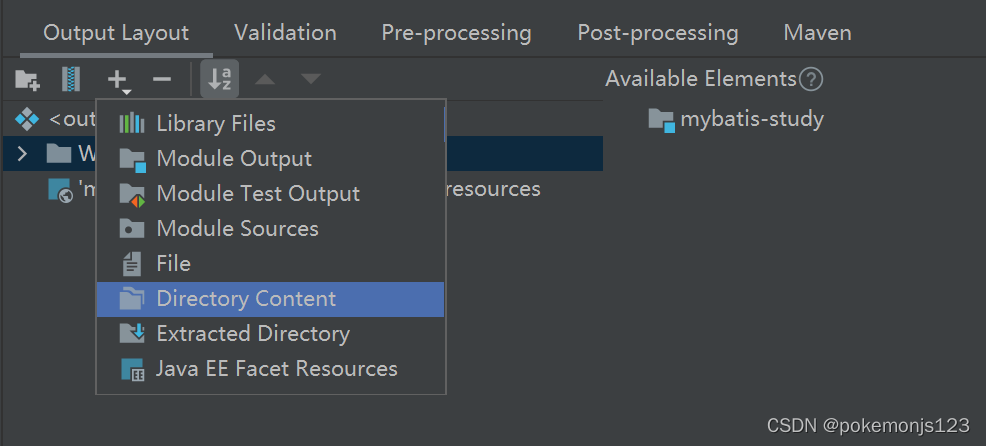986x446 pixels.
Task: Switch to the Pre-processing tab
Action: pos(456,33)
